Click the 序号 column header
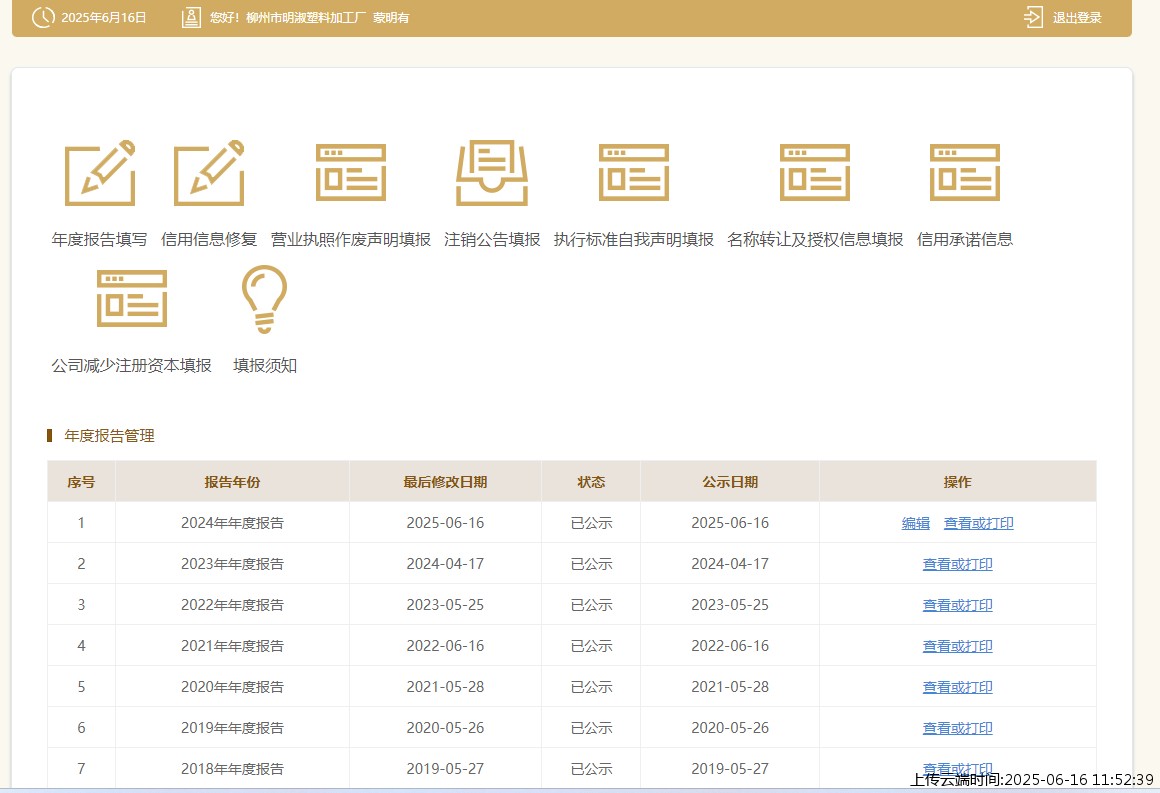 pos(81,482)
